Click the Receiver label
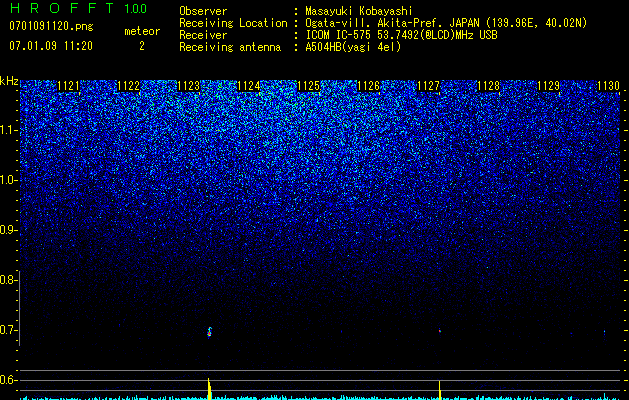 click(203, 35)
